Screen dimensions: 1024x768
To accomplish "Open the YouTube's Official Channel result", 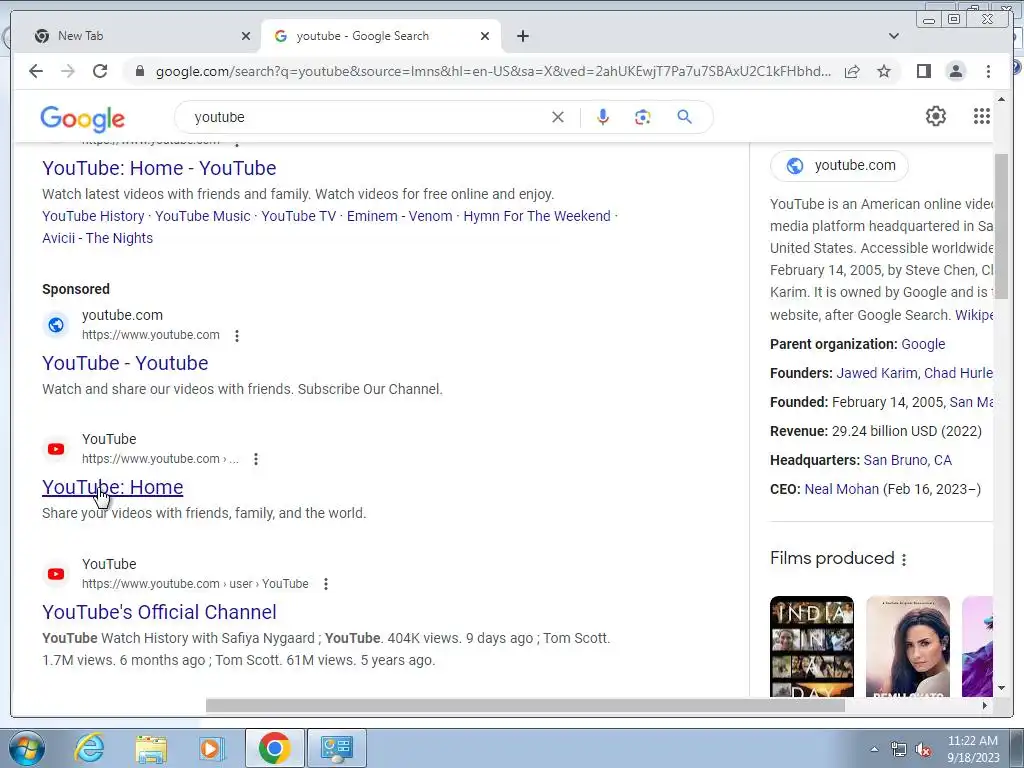I will tap(159, 612).
